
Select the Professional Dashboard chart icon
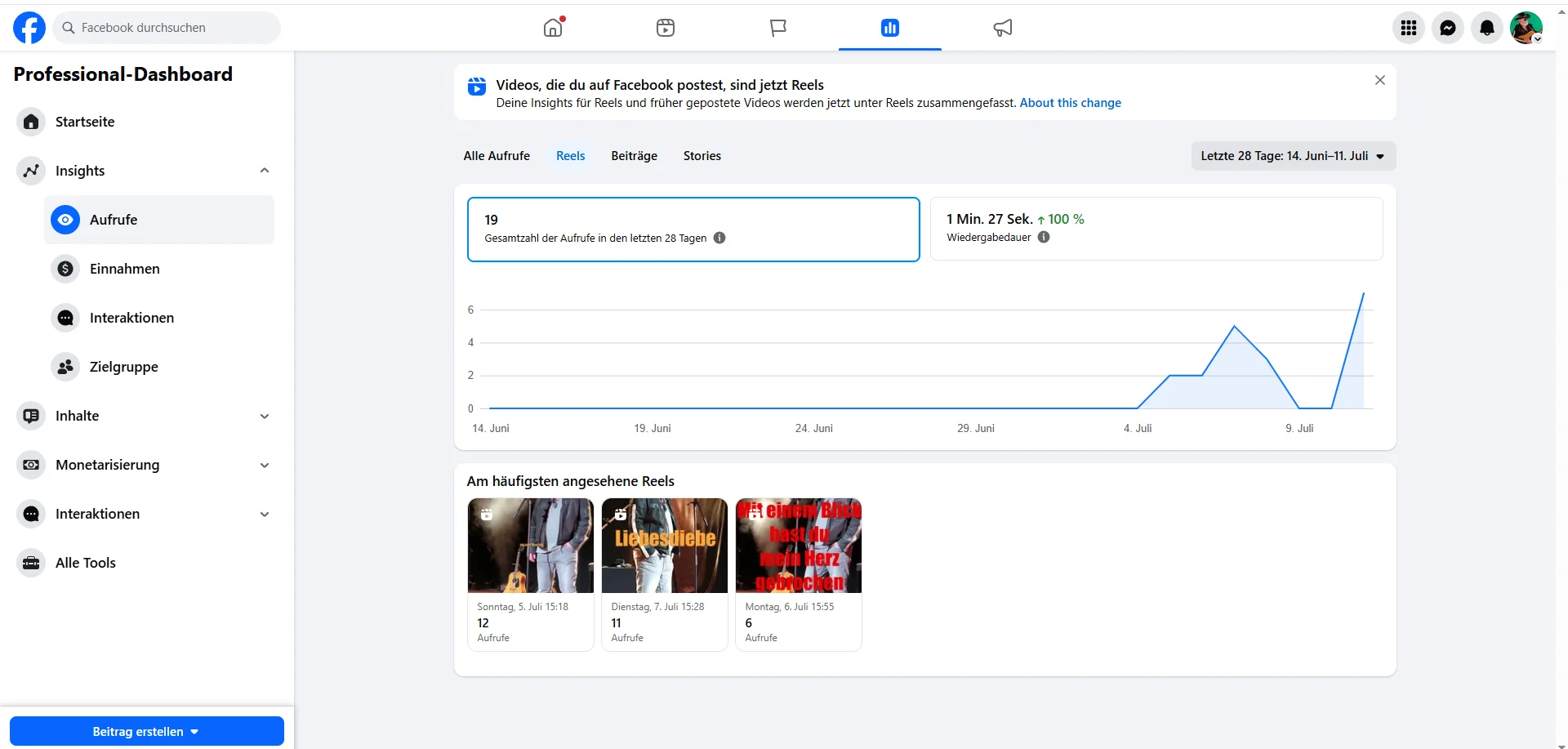890,28
